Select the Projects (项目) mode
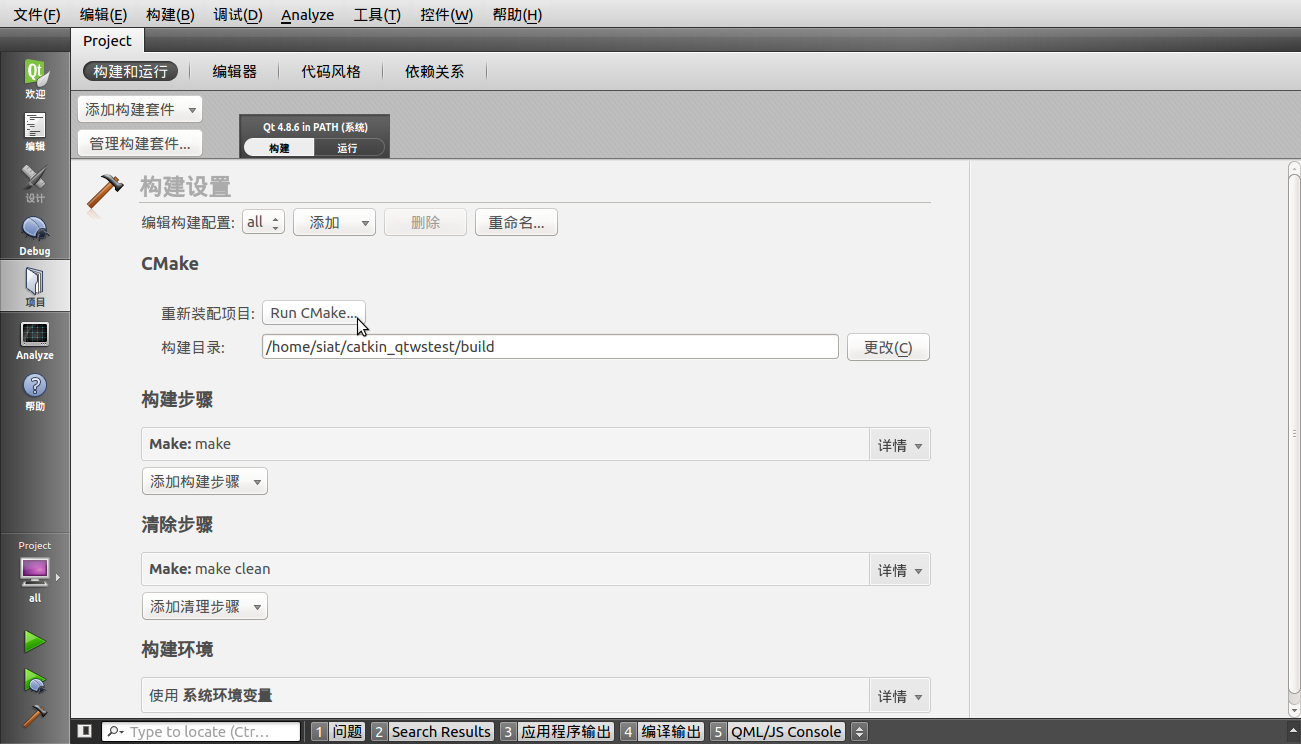The image size is (1301, 744). pos(35,287)
